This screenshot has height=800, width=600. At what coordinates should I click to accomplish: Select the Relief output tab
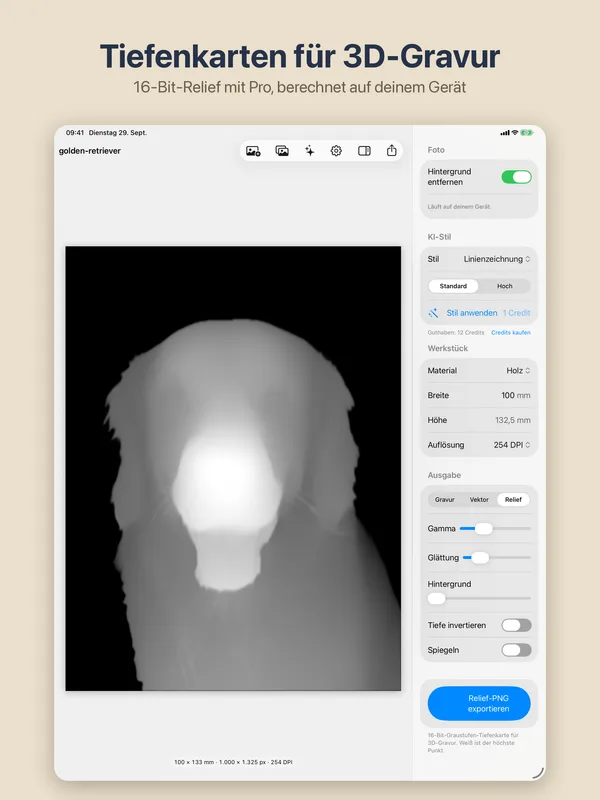(513, 499)
